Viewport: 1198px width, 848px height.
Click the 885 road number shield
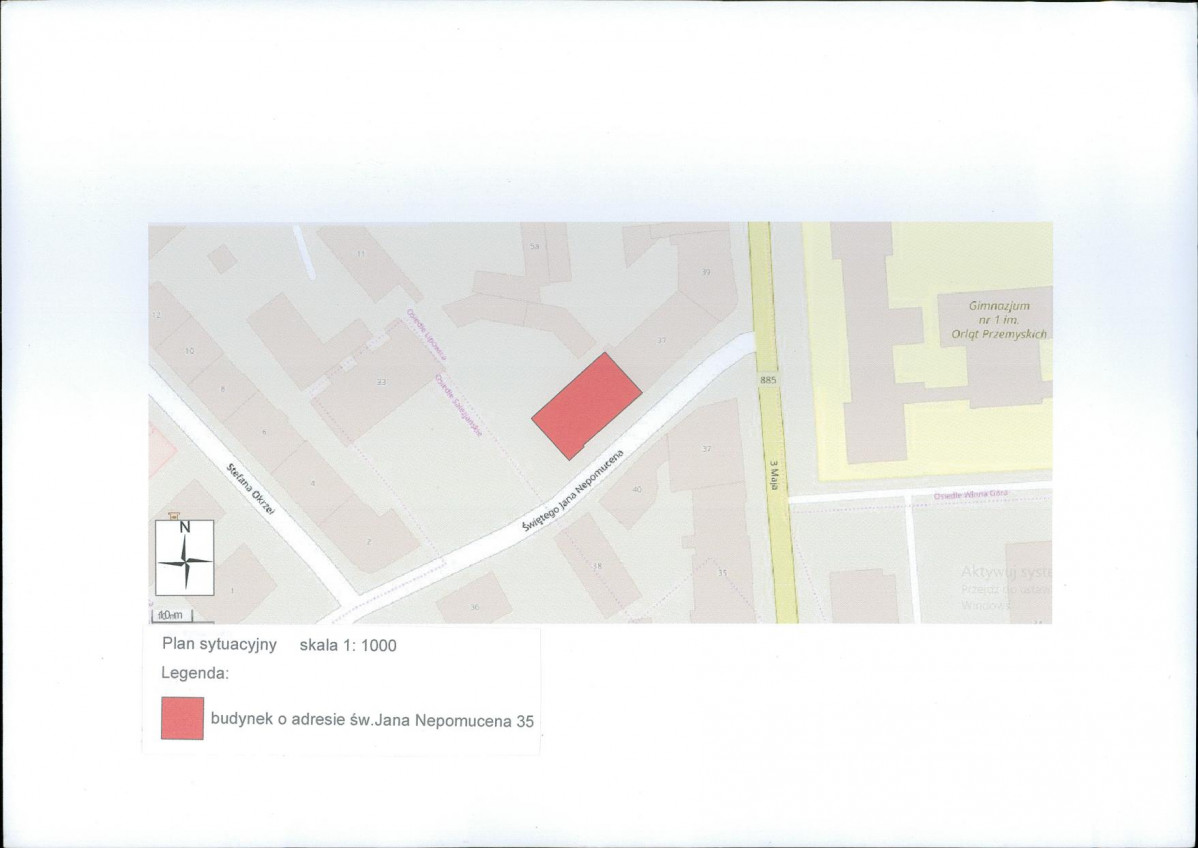point(767,380)
